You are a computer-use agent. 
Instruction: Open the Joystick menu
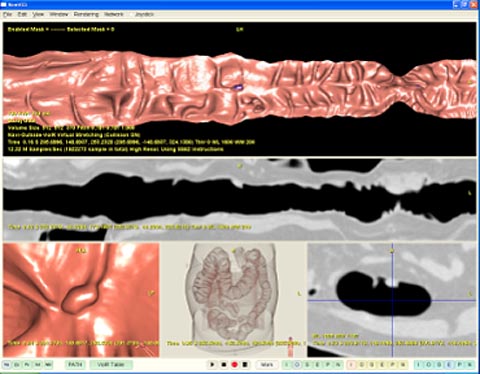coord(144,14)
